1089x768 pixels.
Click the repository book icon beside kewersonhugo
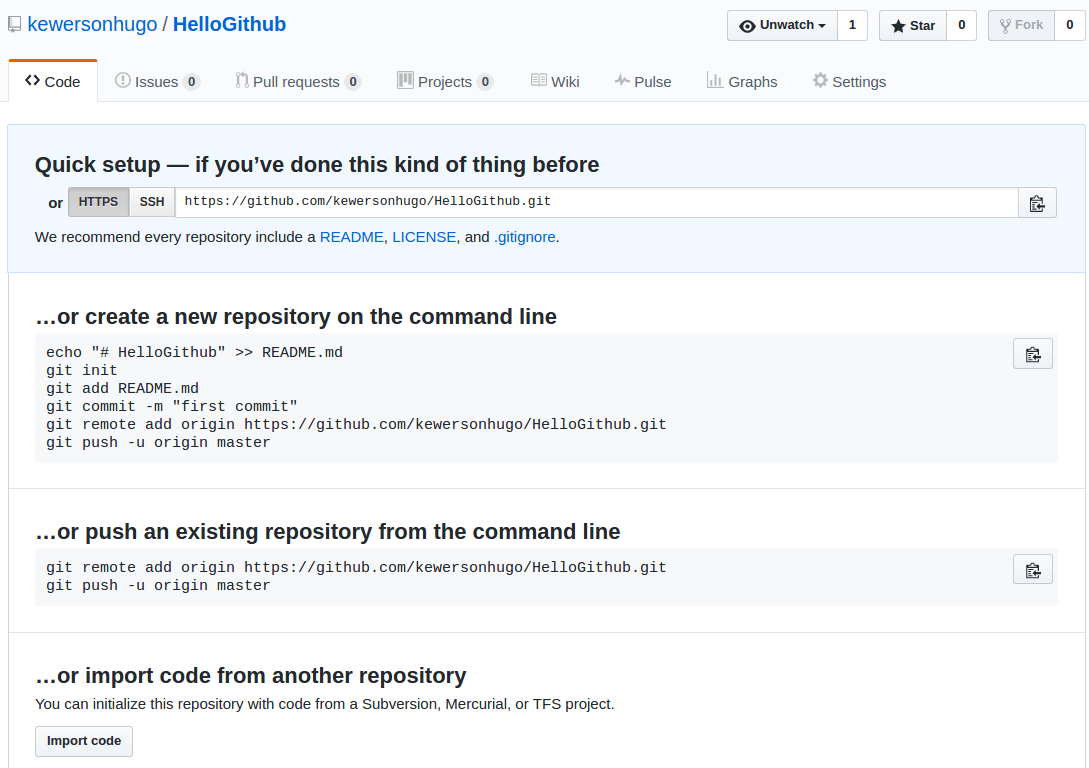[14, 24]
